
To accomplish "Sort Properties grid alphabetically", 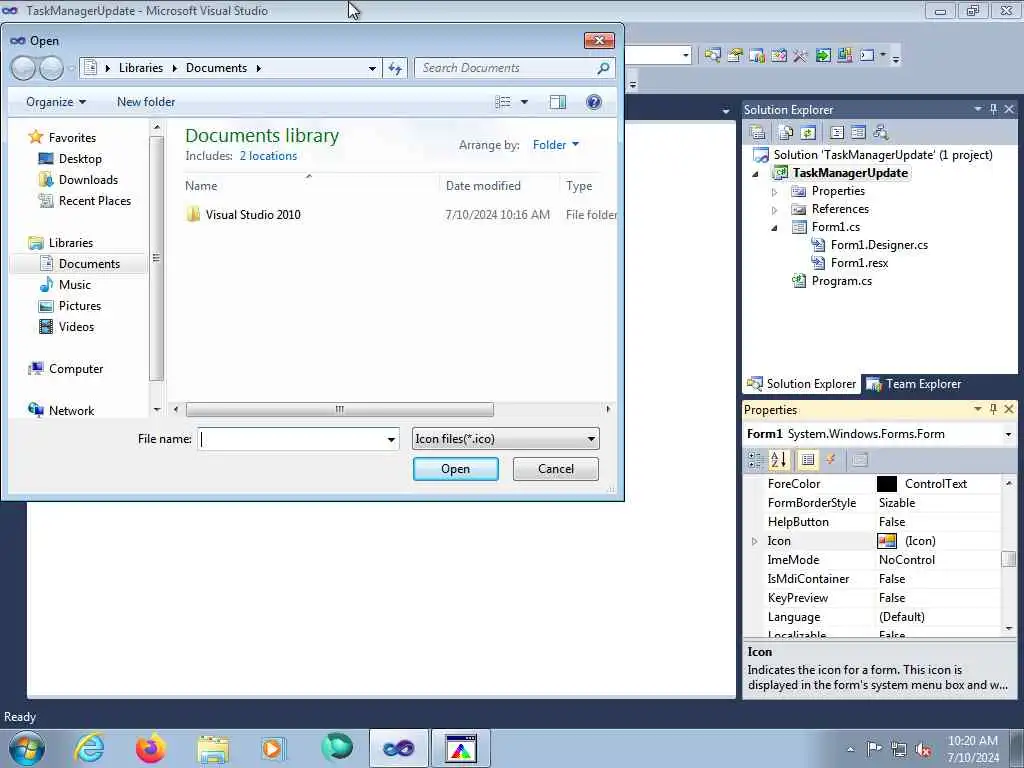I will click(x=778, y=460).
